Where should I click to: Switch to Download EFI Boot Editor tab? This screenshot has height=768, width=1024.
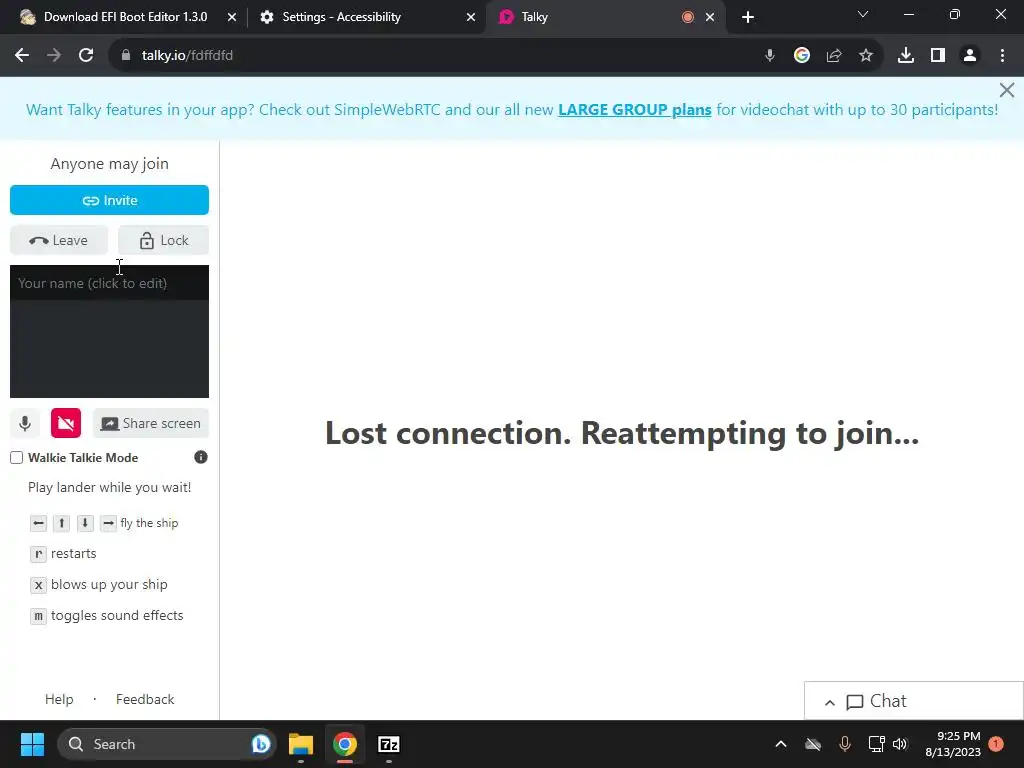point(124,17)
